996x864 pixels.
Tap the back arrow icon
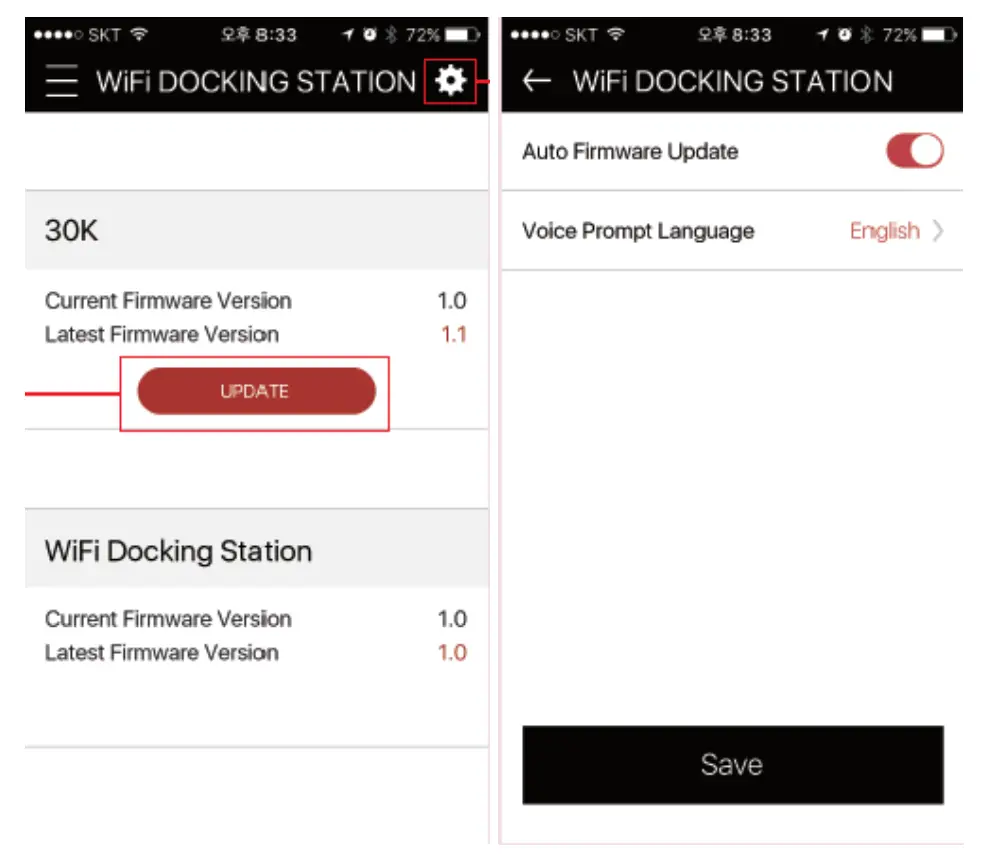537,81
